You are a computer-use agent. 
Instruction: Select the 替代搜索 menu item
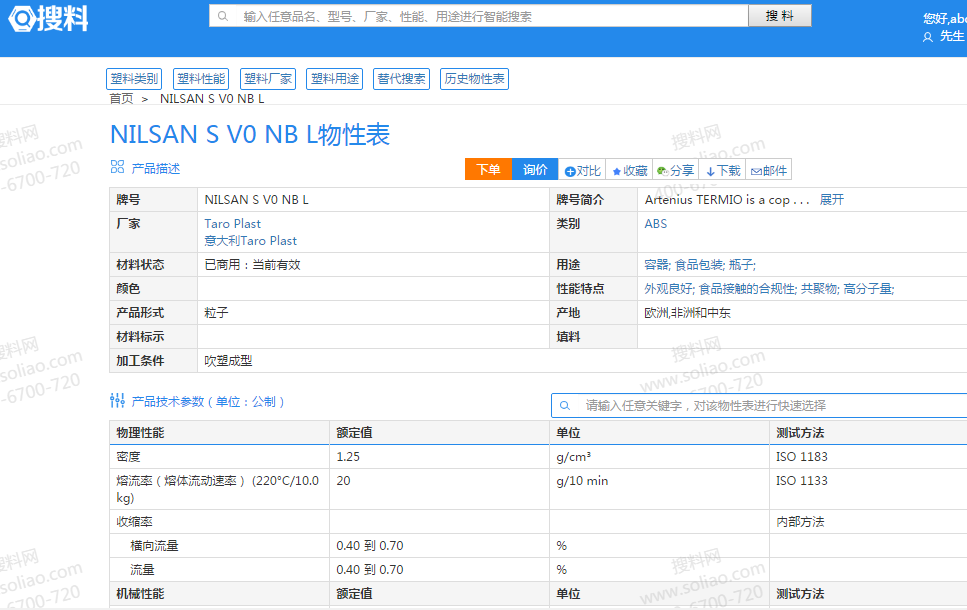[401, 79]
